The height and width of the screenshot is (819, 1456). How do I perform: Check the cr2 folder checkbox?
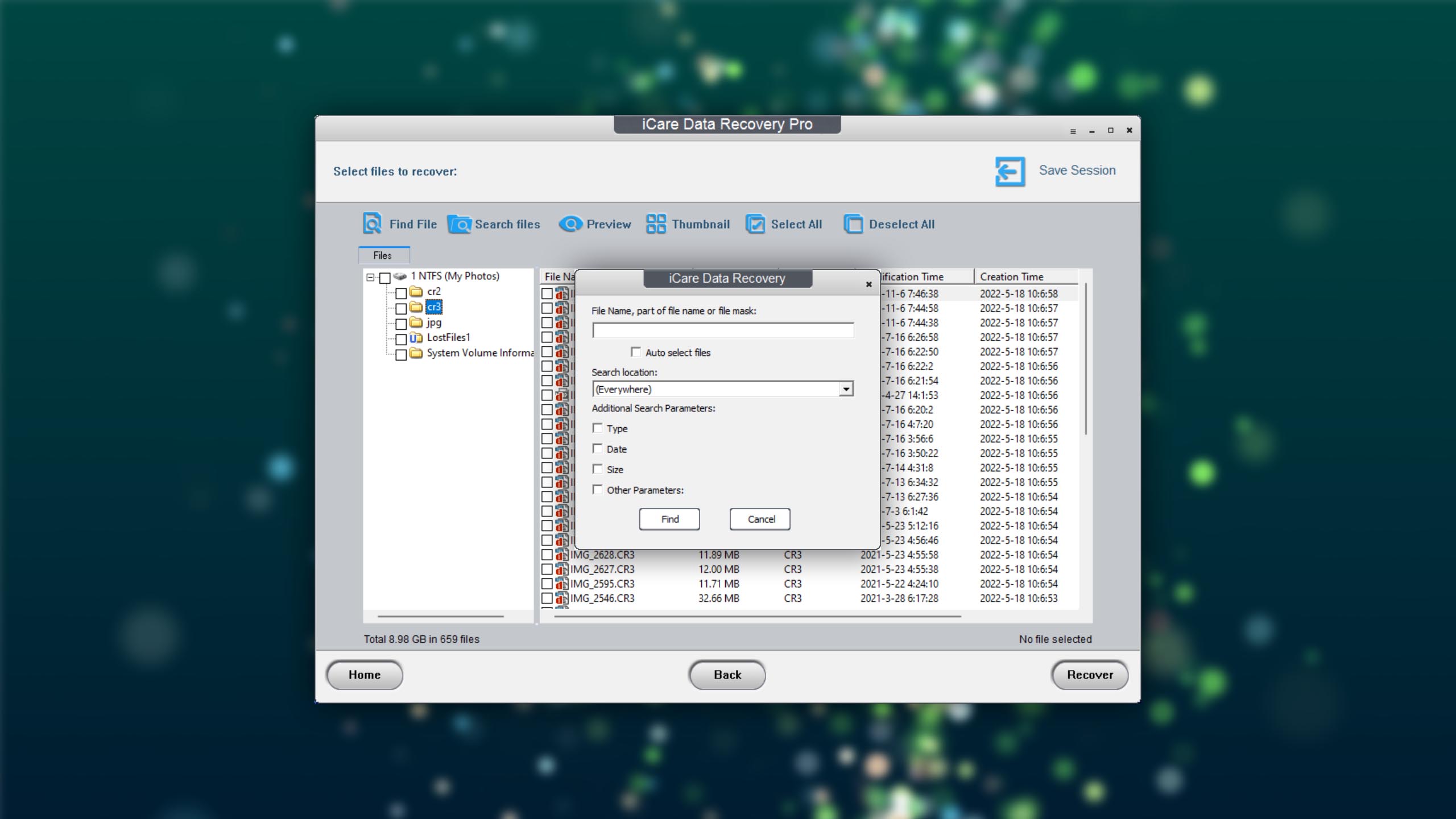(x=401, y=293)
